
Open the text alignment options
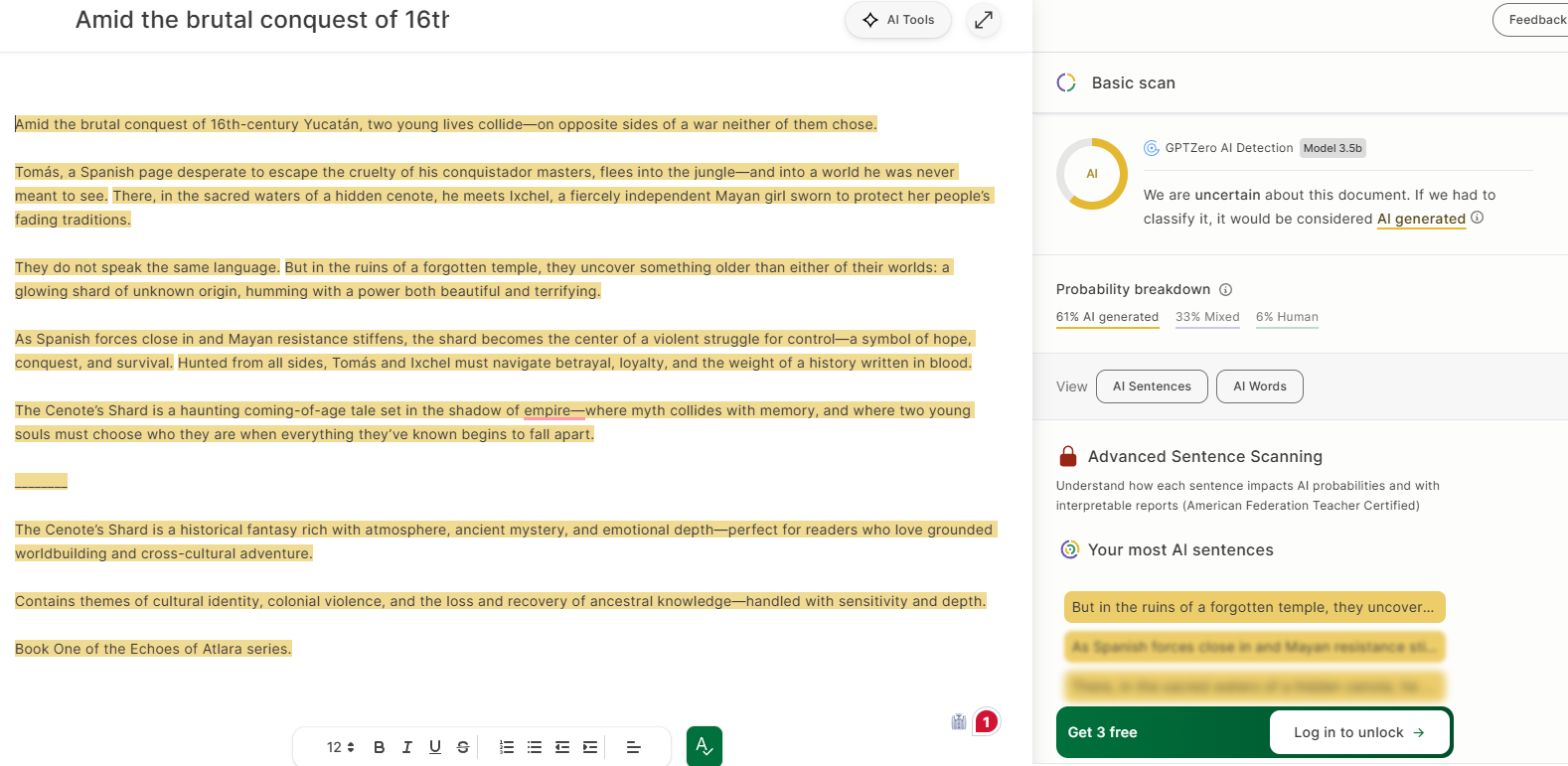point(633,747)
